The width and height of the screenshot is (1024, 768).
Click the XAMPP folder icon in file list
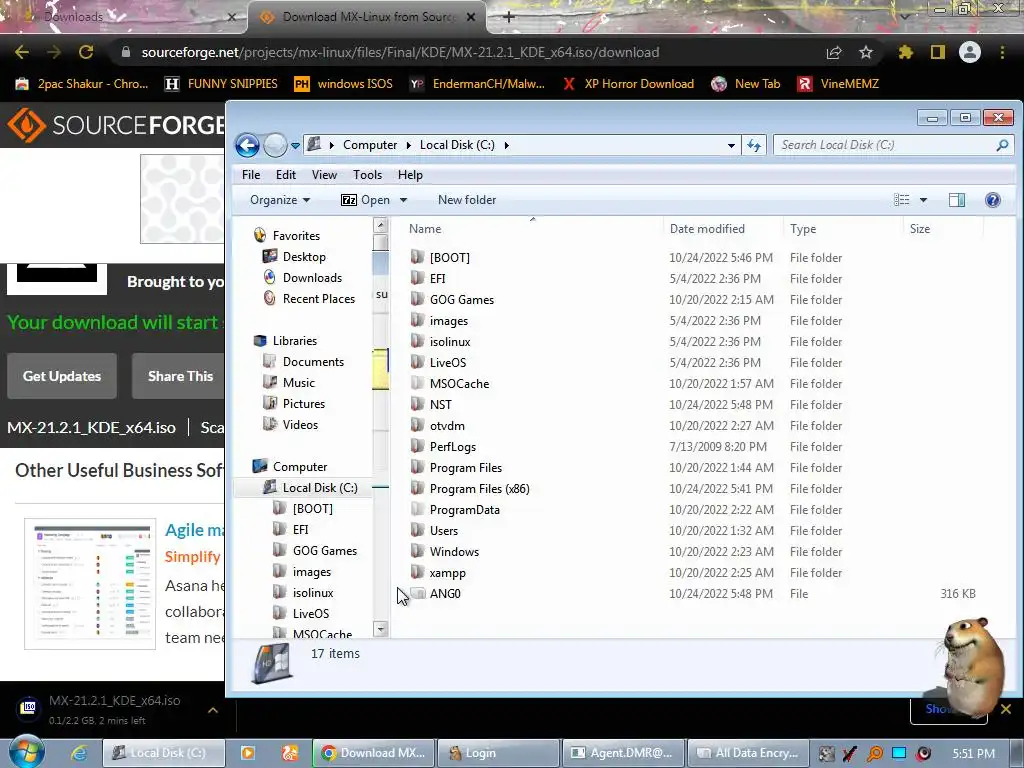pos(417,572)
